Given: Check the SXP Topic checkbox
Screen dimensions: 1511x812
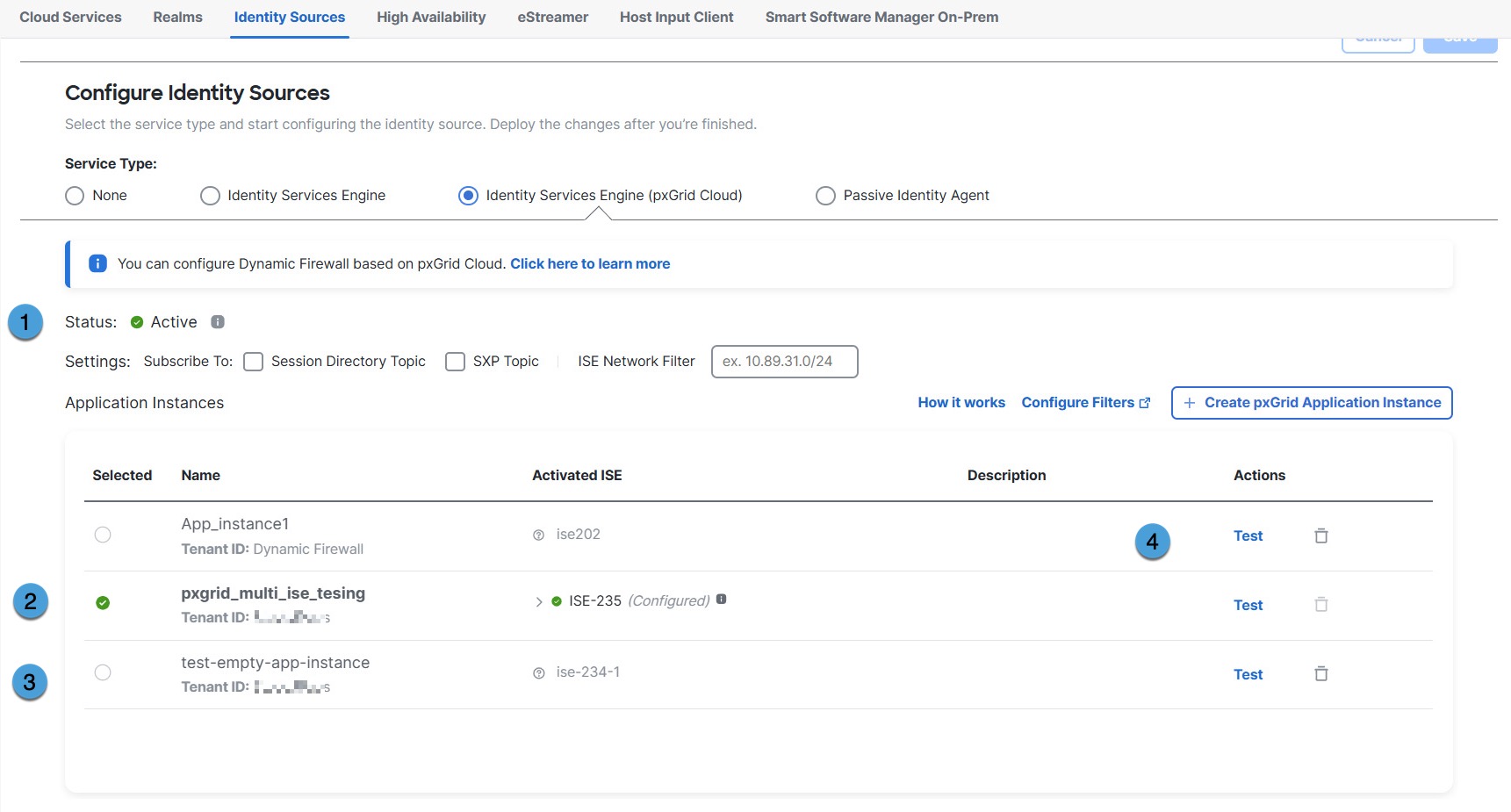Looking at the screenshot, I should (x=455, y=362).
